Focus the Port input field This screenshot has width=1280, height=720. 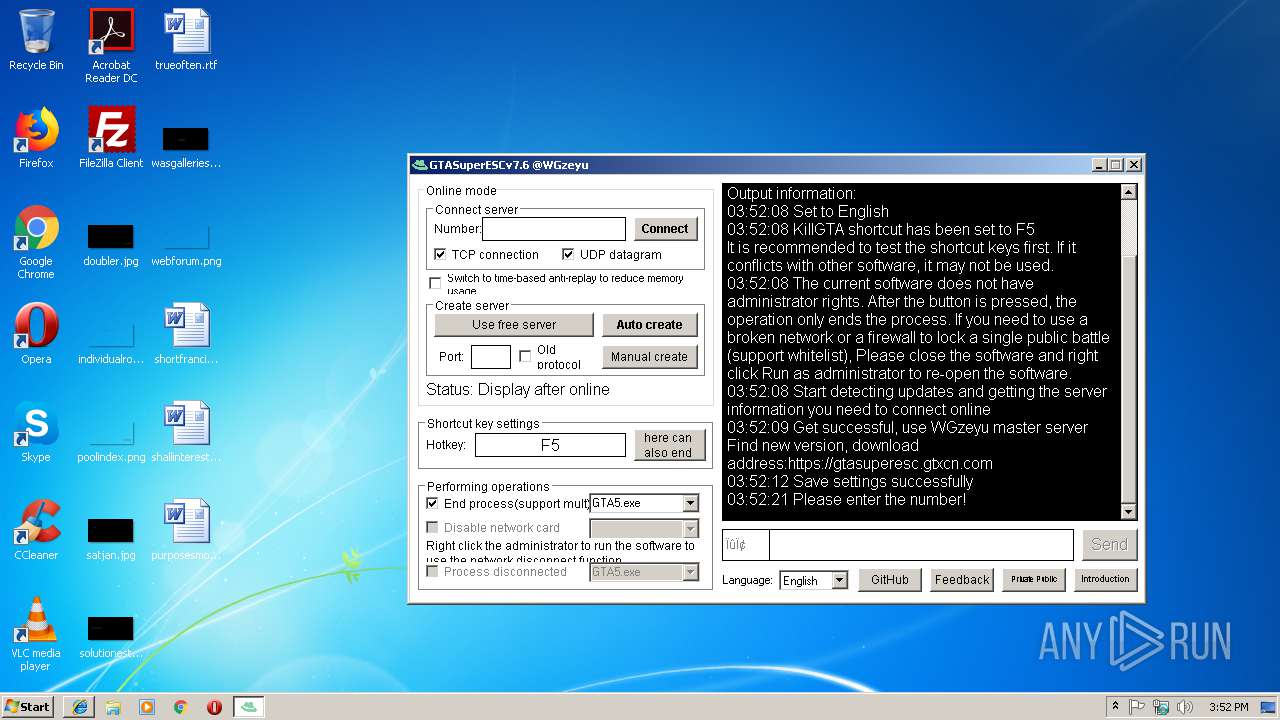(491, 357)
